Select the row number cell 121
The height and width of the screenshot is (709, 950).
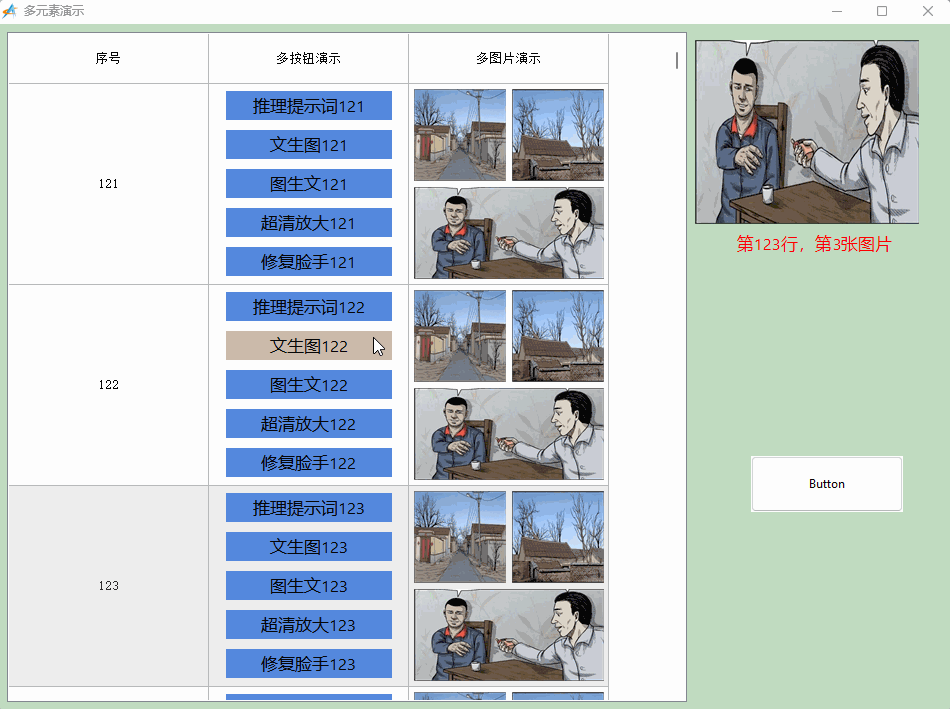(108, 184)
